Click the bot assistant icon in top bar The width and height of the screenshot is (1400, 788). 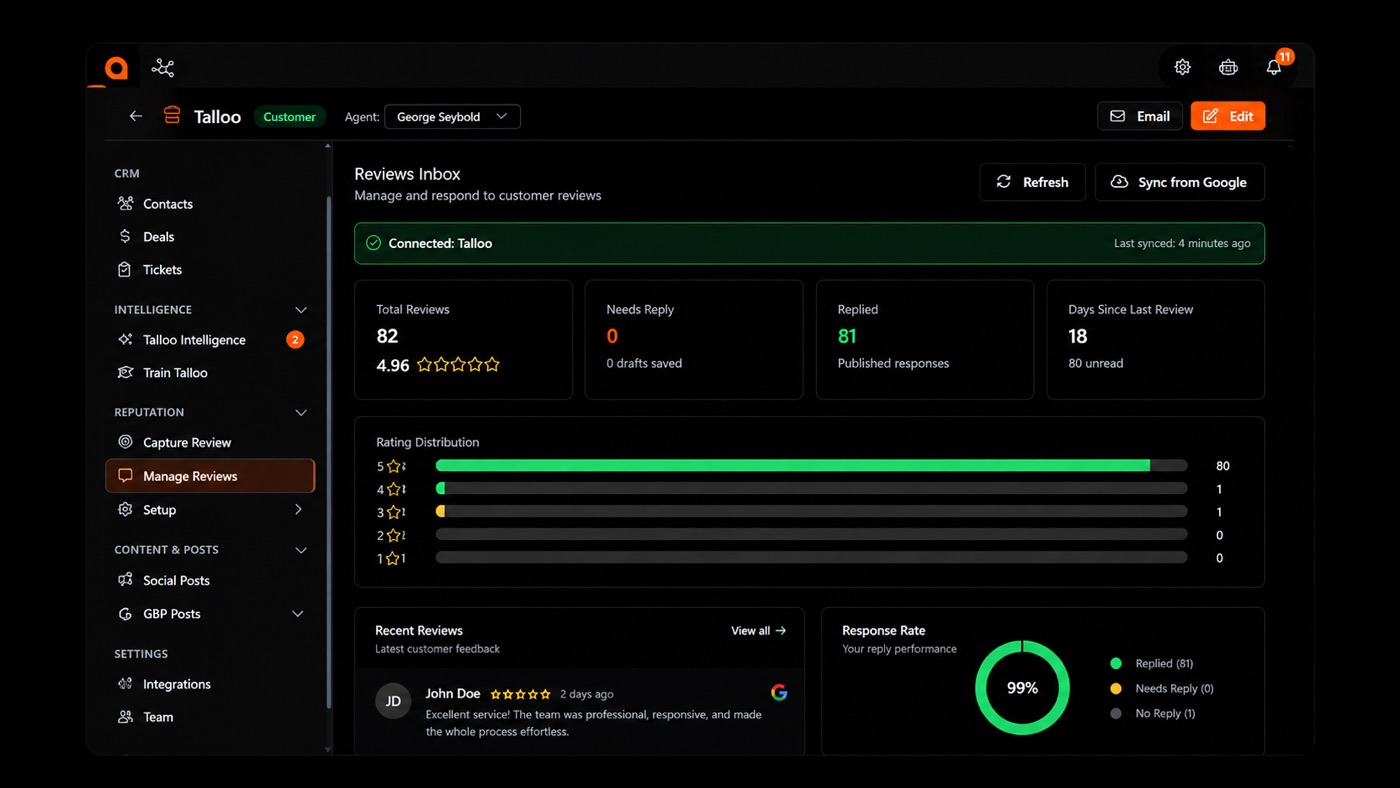pyautogui.click(x=1228, y=67)
